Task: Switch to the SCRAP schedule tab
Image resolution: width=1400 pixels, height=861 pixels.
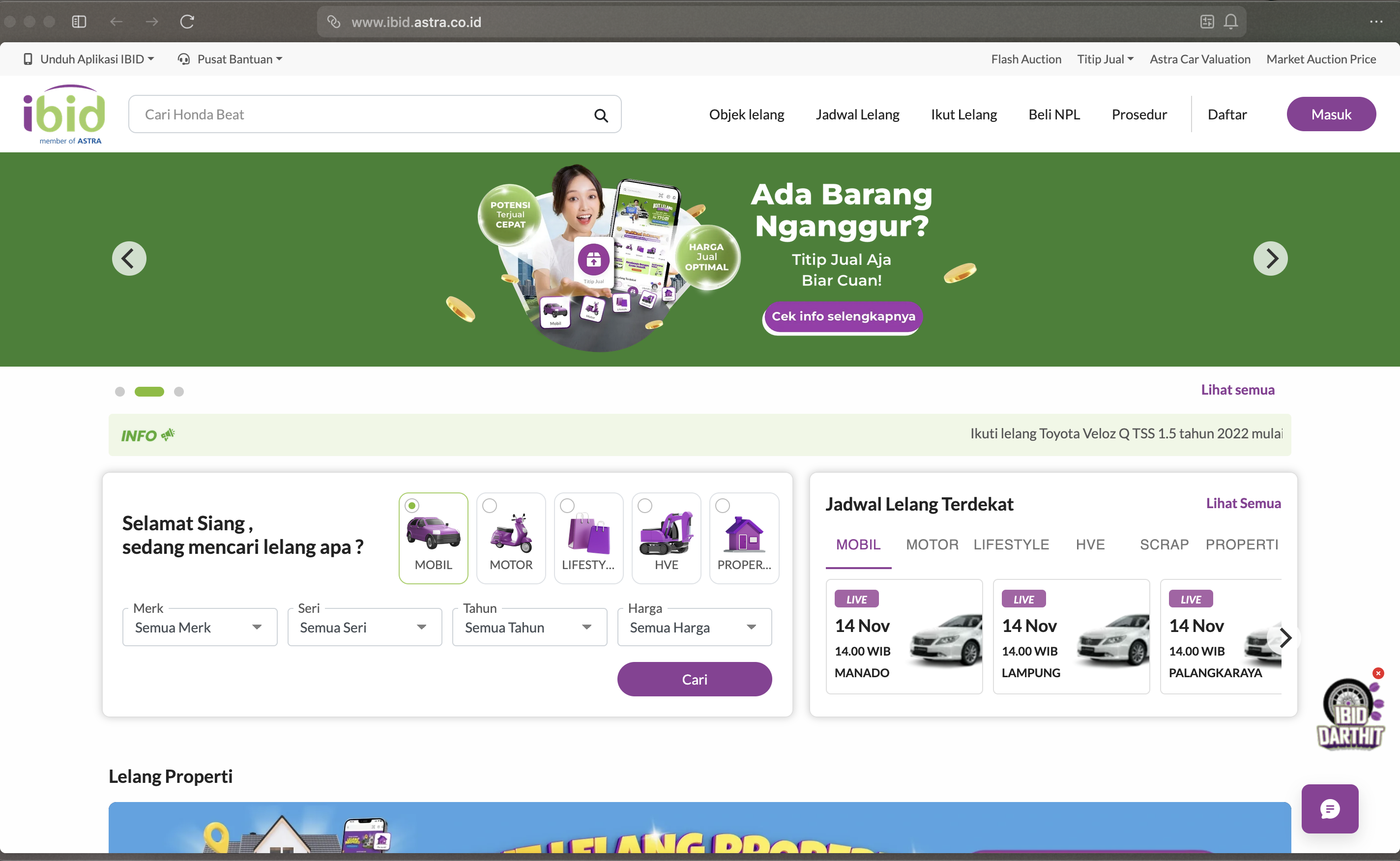Action: pos(1164,545)
